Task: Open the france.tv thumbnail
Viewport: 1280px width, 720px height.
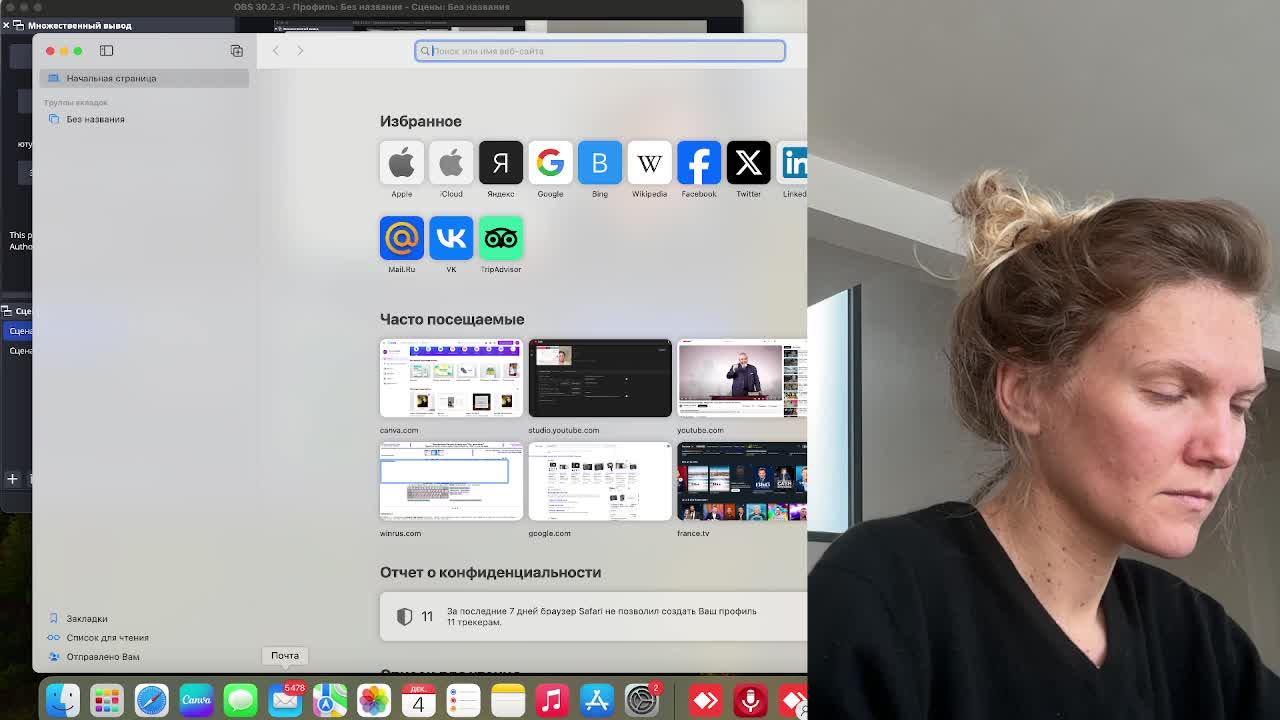Action: [742, 481]
